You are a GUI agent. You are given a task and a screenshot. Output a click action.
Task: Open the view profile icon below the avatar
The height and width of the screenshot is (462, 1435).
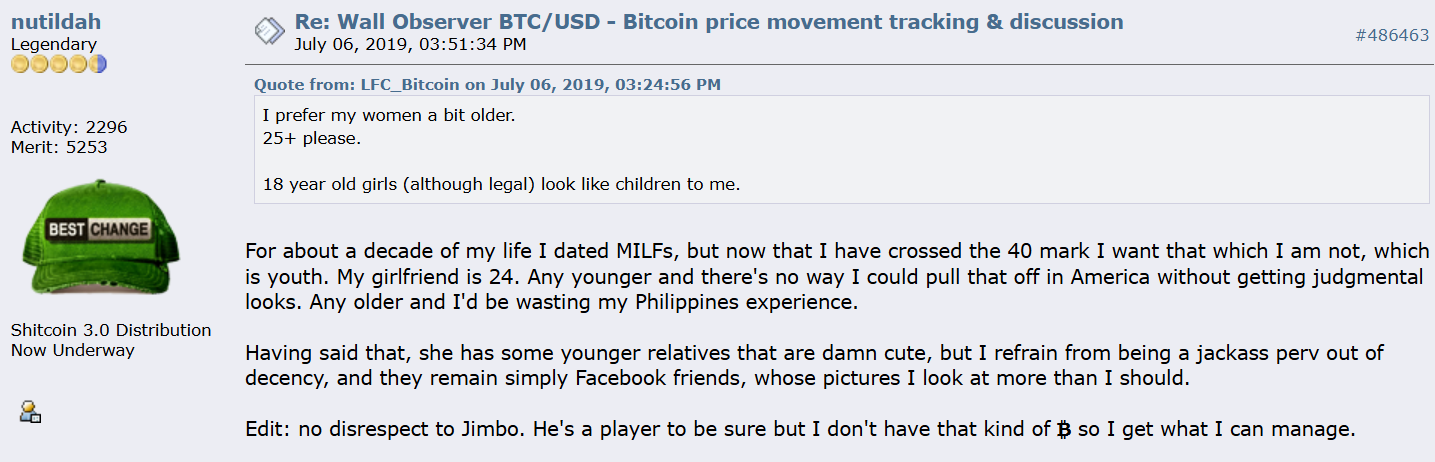pos(31,411)
